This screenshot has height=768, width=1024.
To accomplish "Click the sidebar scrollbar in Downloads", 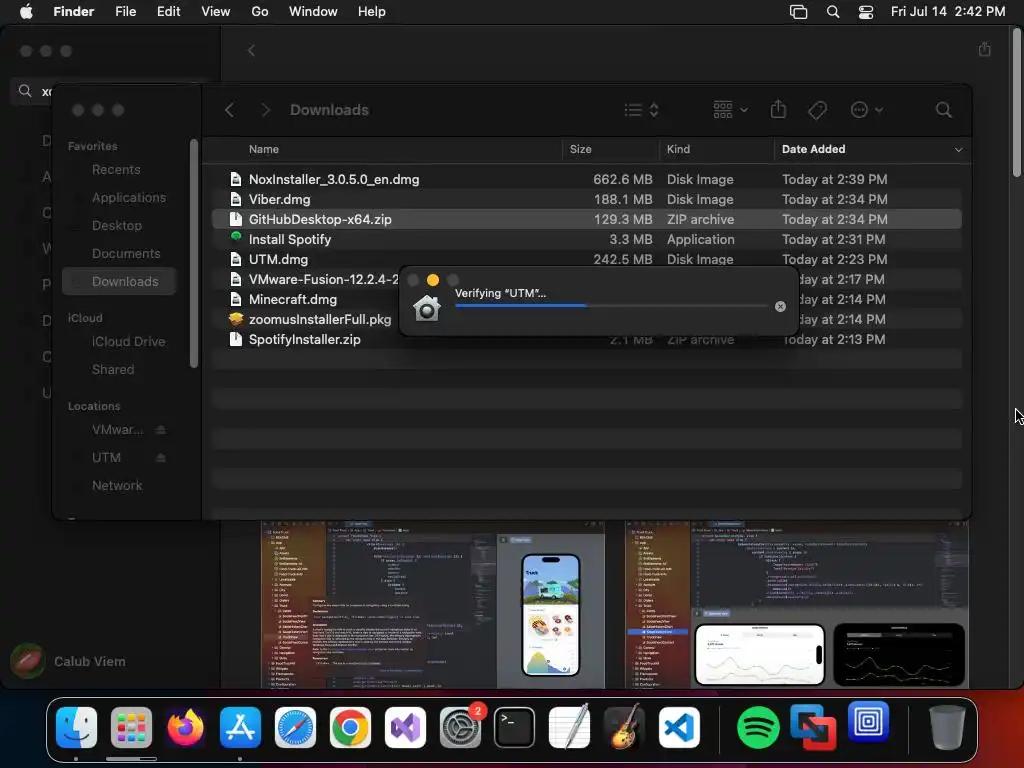I will click(194, 253).
